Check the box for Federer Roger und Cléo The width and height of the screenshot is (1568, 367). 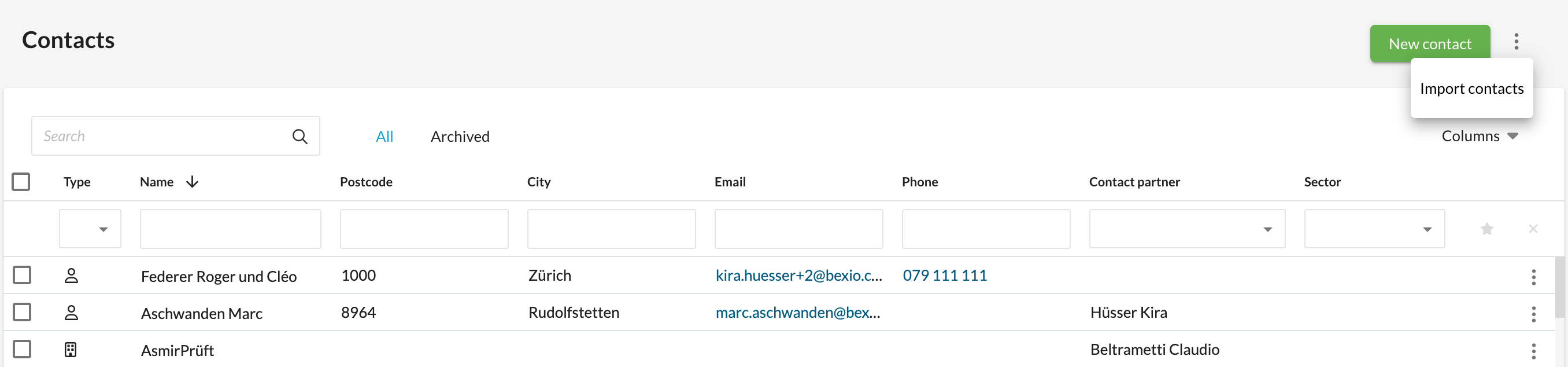[22, 275]
